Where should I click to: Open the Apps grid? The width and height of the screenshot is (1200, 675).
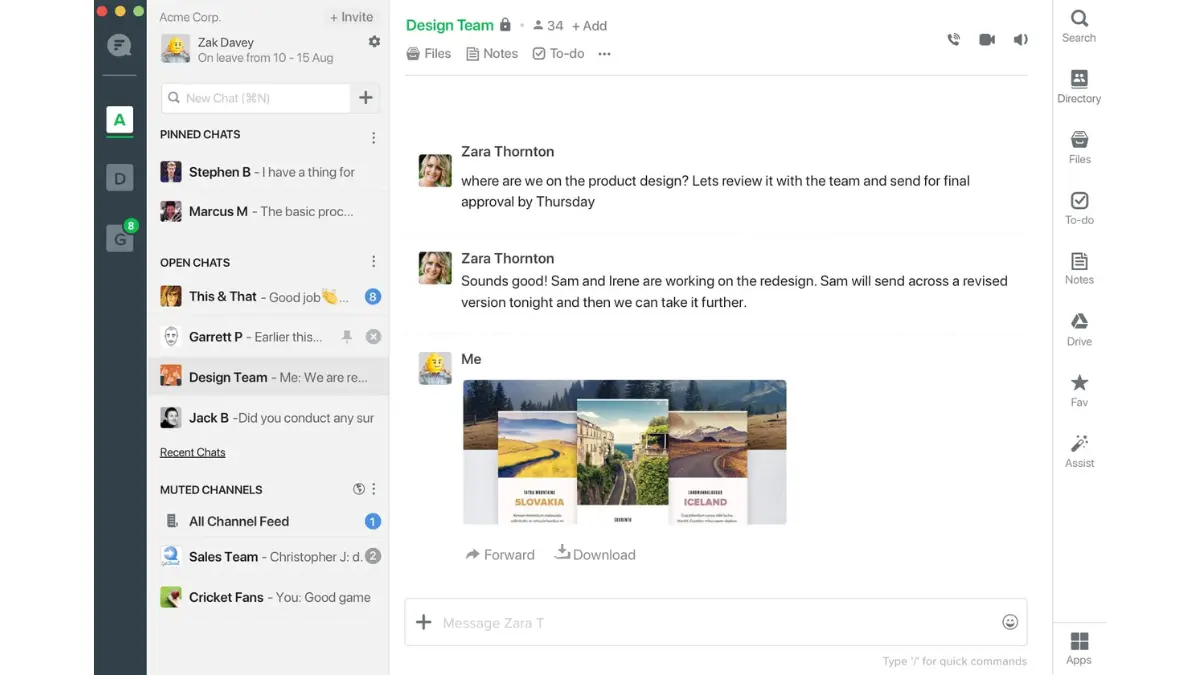coord(1079,647)
